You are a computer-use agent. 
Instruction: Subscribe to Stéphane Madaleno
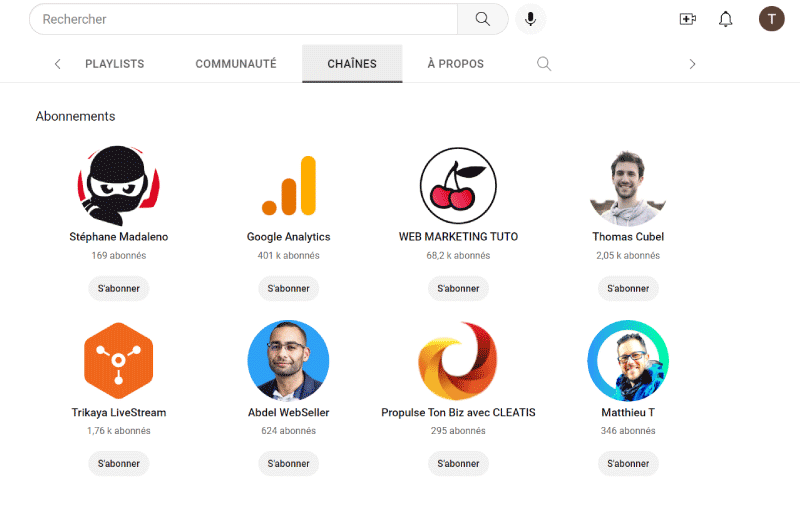pyautogui.click(x=118, y=288)
